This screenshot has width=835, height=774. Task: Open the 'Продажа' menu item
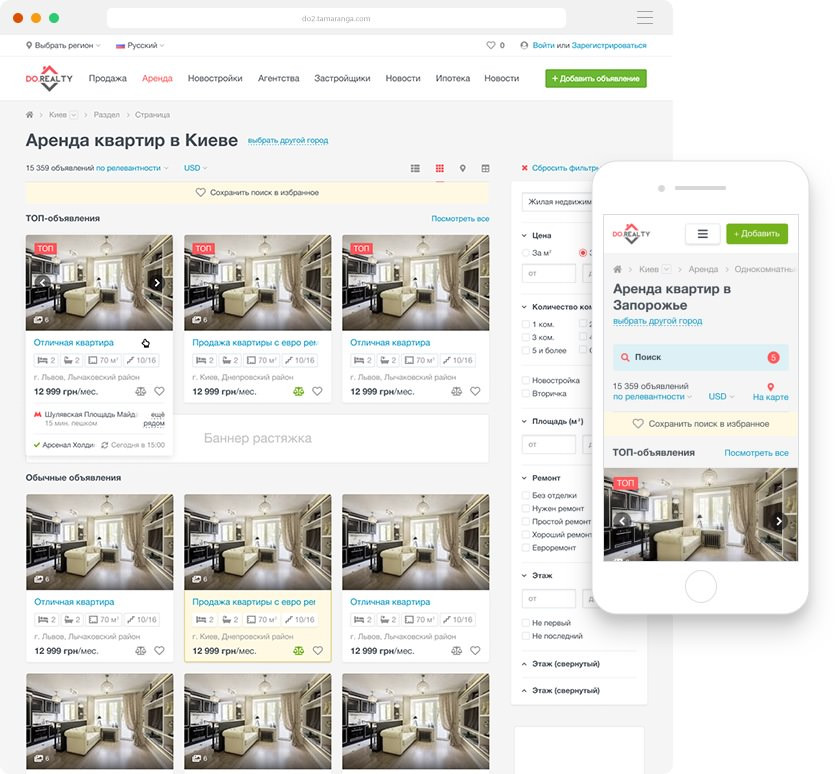(108, 78)
